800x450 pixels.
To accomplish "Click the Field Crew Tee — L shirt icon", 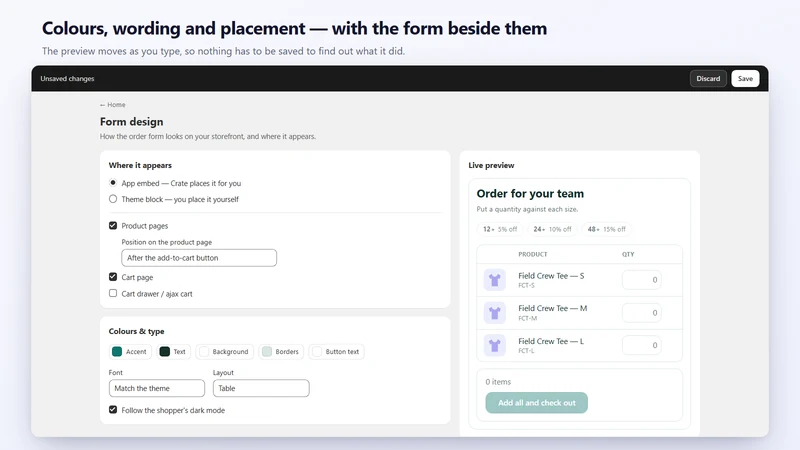I will pyautogui.click(x=494, y=345).
